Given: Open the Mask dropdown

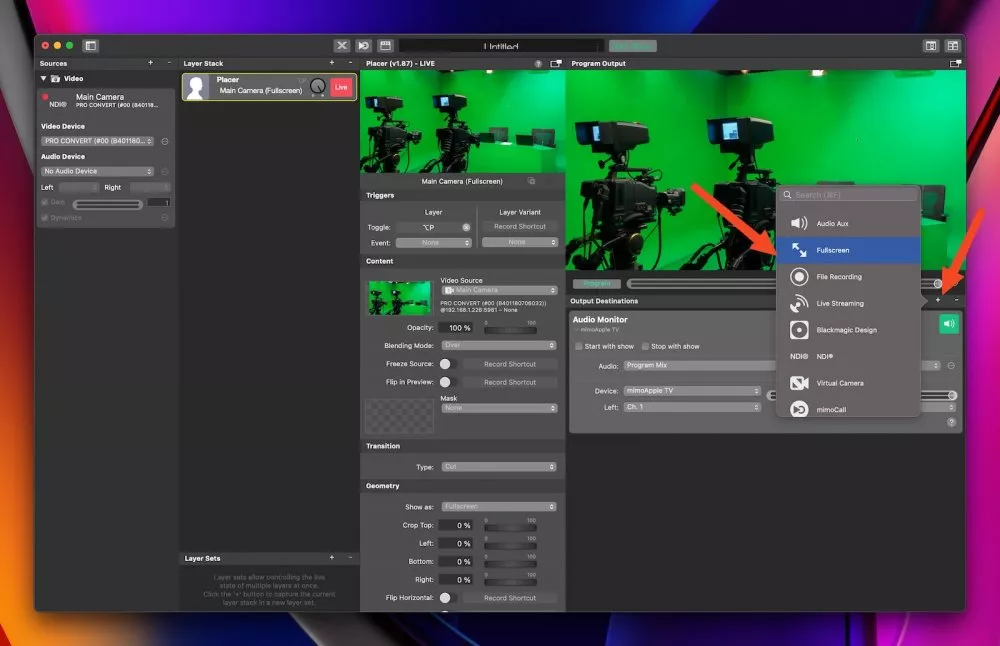Looking at the screenshot, I should pos(499,408).
